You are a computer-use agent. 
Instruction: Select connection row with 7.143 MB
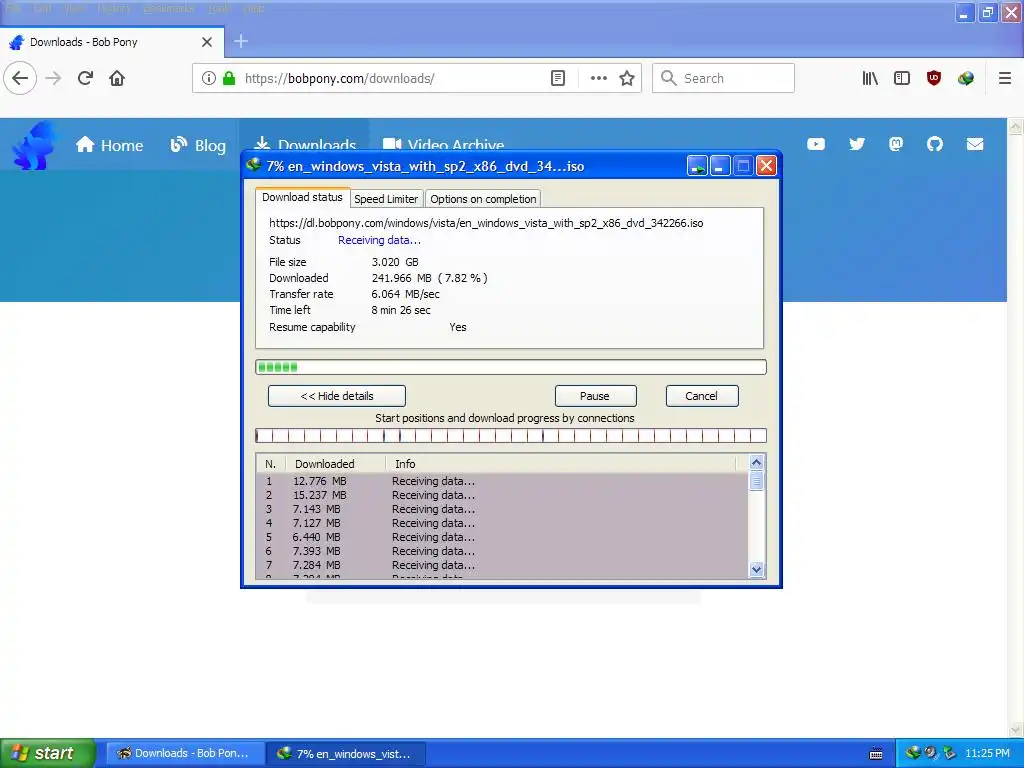tap(502, 509)
